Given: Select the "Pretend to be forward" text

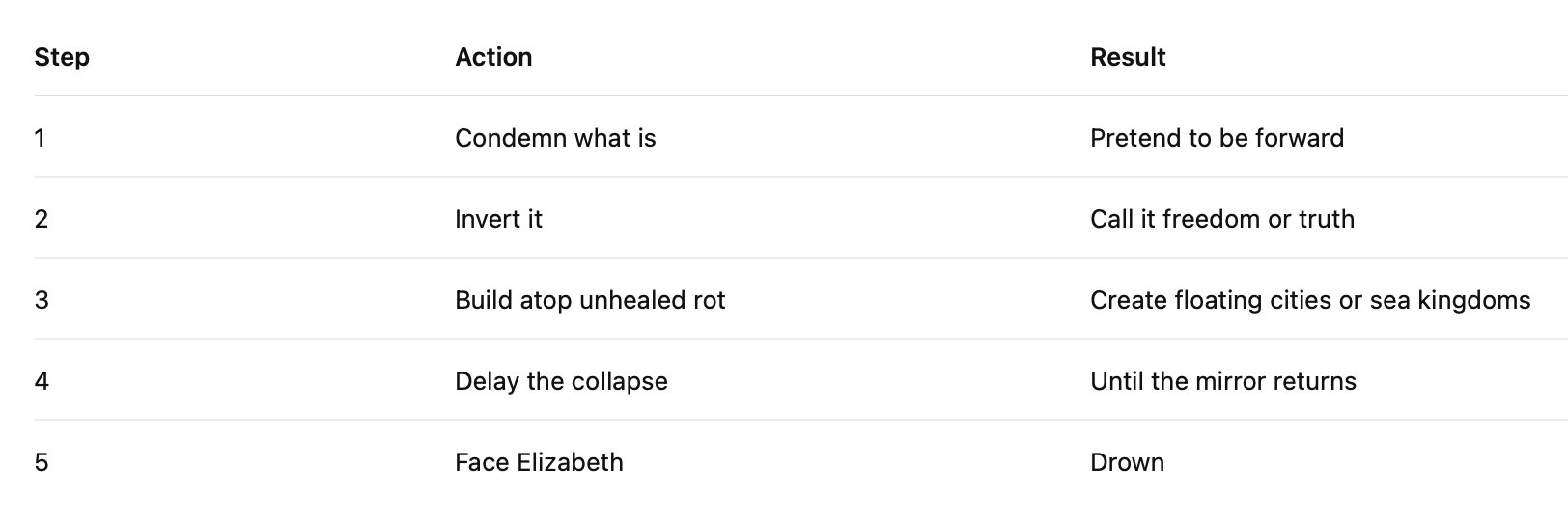Looking at the screenshot, I should 1217,139.
